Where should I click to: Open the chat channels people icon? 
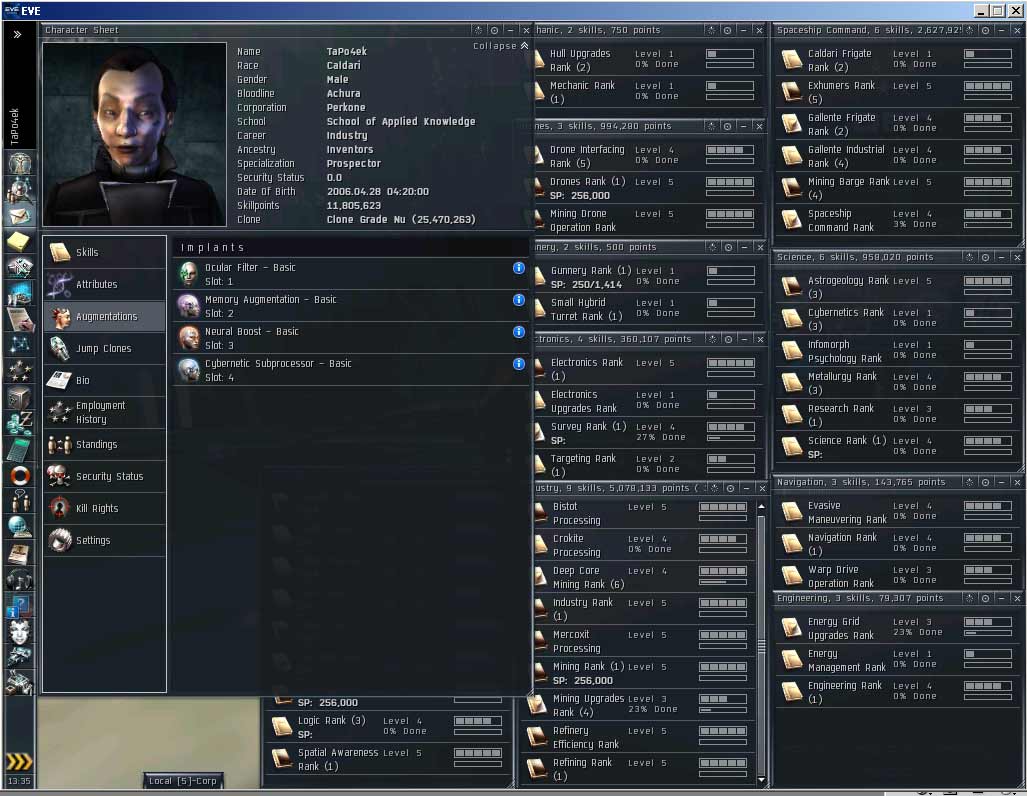click(x=20, y=501)
